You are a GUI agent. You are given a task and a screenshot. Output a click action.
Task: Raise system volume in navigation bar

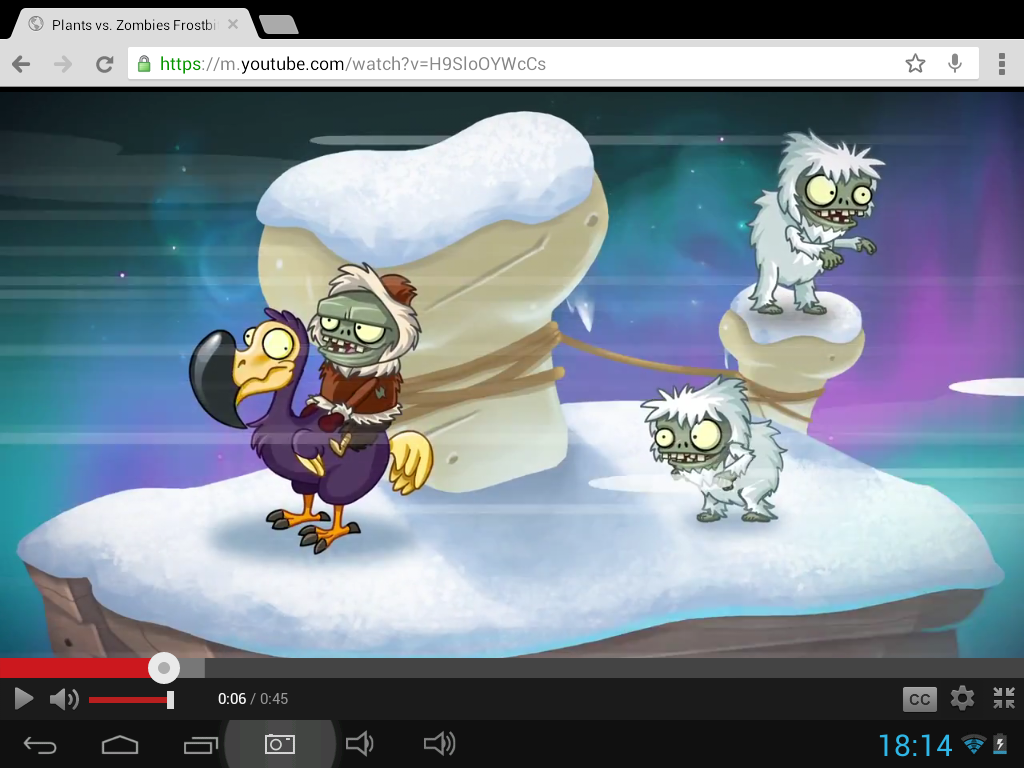[x=439, y=743]
